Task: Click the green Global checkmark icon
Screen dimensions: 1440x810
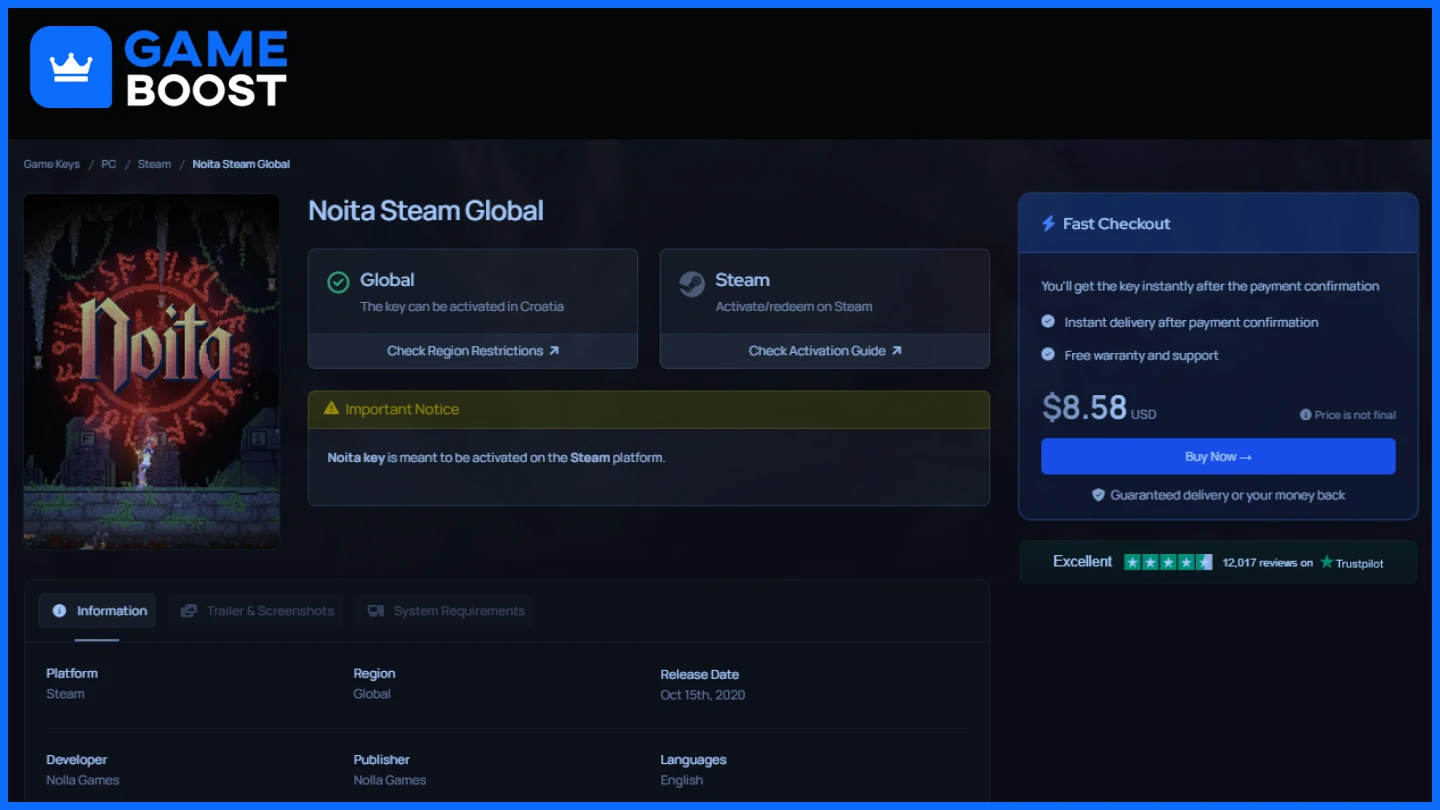Action: tap(338, 283)
